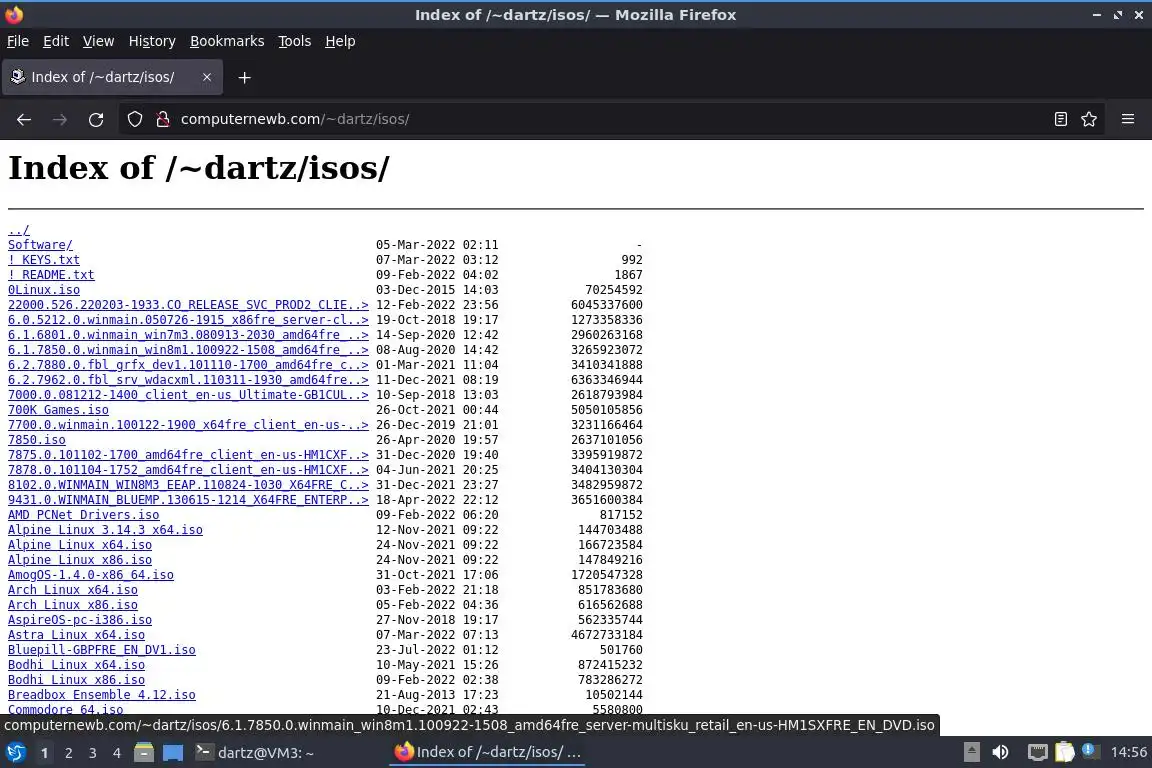Reload the page with the refresh icon
The width and height of the screenshot is (1152, 768).
[96, 119]
